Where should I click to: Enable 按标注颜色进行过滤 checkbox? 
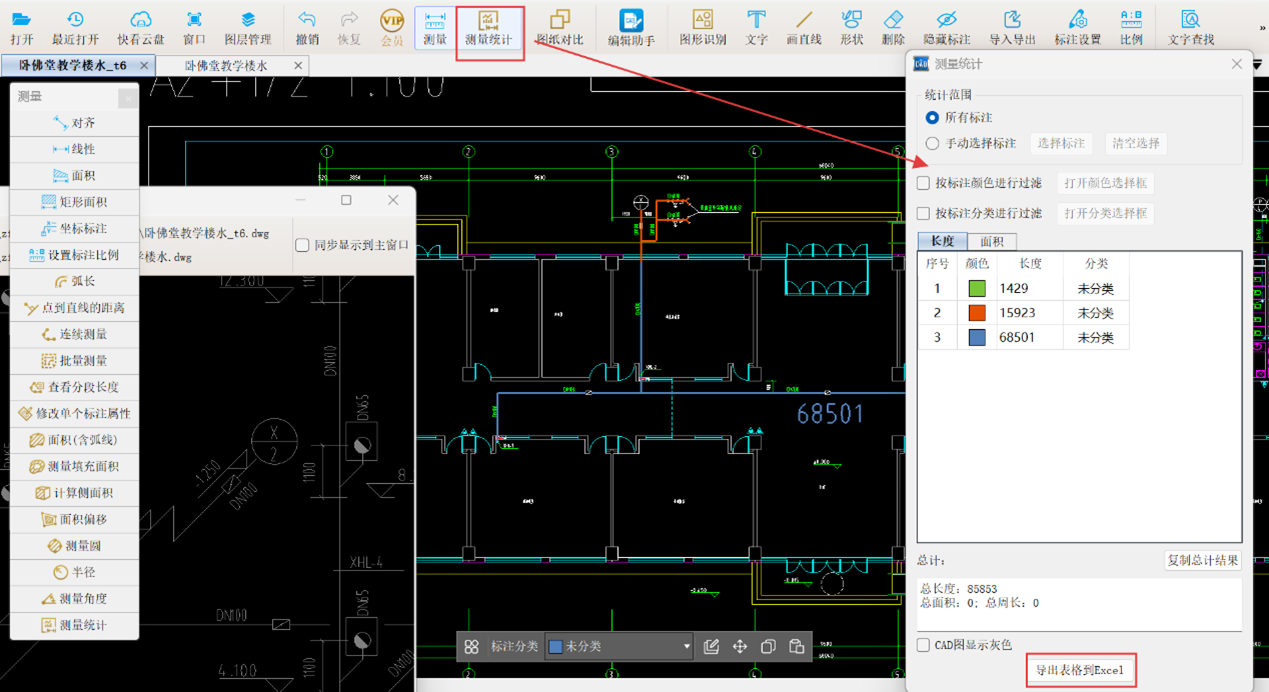coord(924,184)
